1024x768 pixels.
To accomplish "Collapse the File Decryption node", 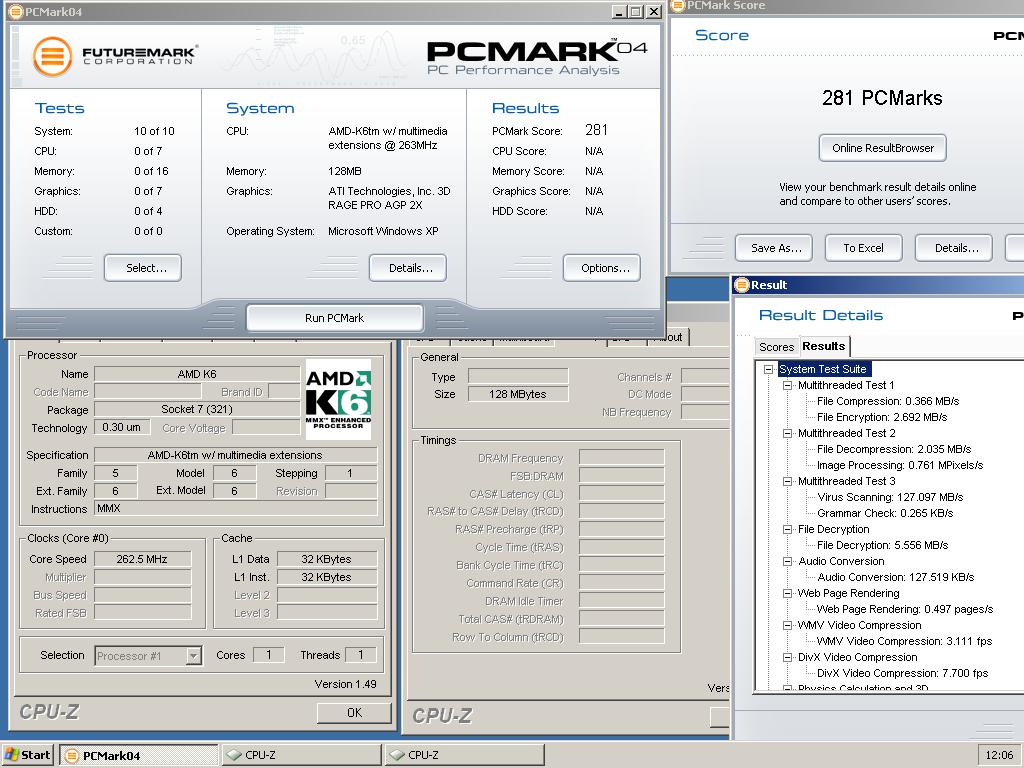I will point(788,529).
